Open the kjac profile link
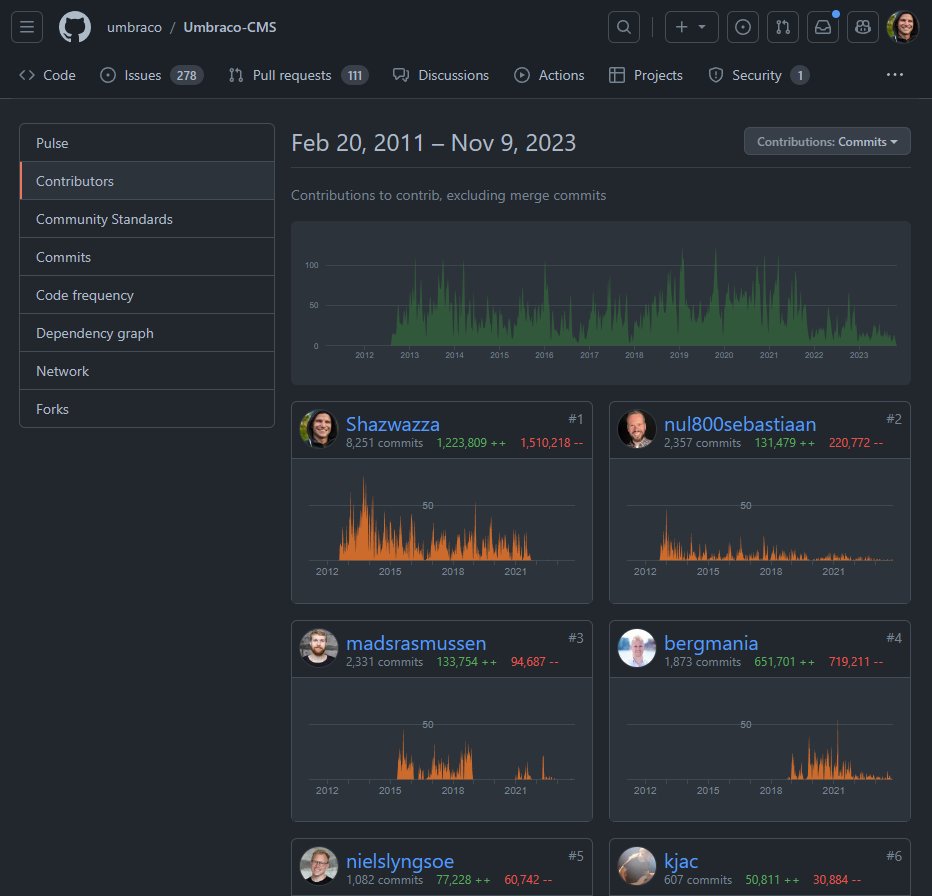Viewport: 932px width, 896px height. tap(681, 861)
